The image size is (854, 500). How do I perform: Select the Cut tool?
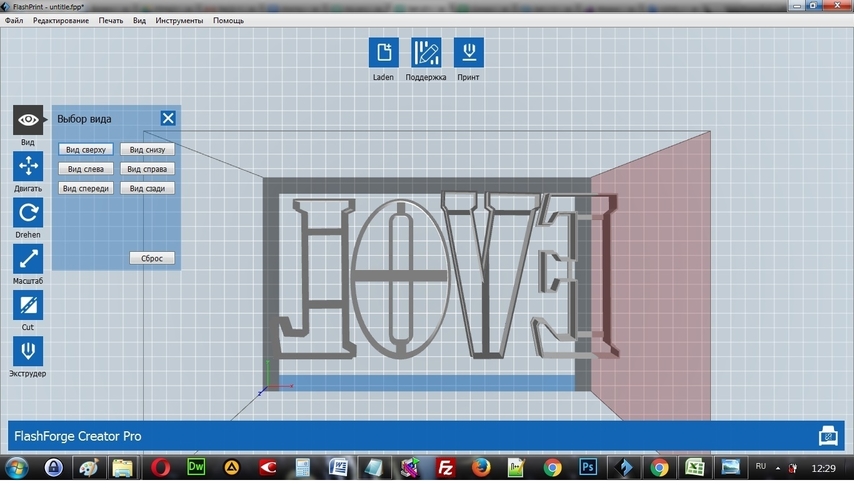pyautogui.click(x=28, y=305)
